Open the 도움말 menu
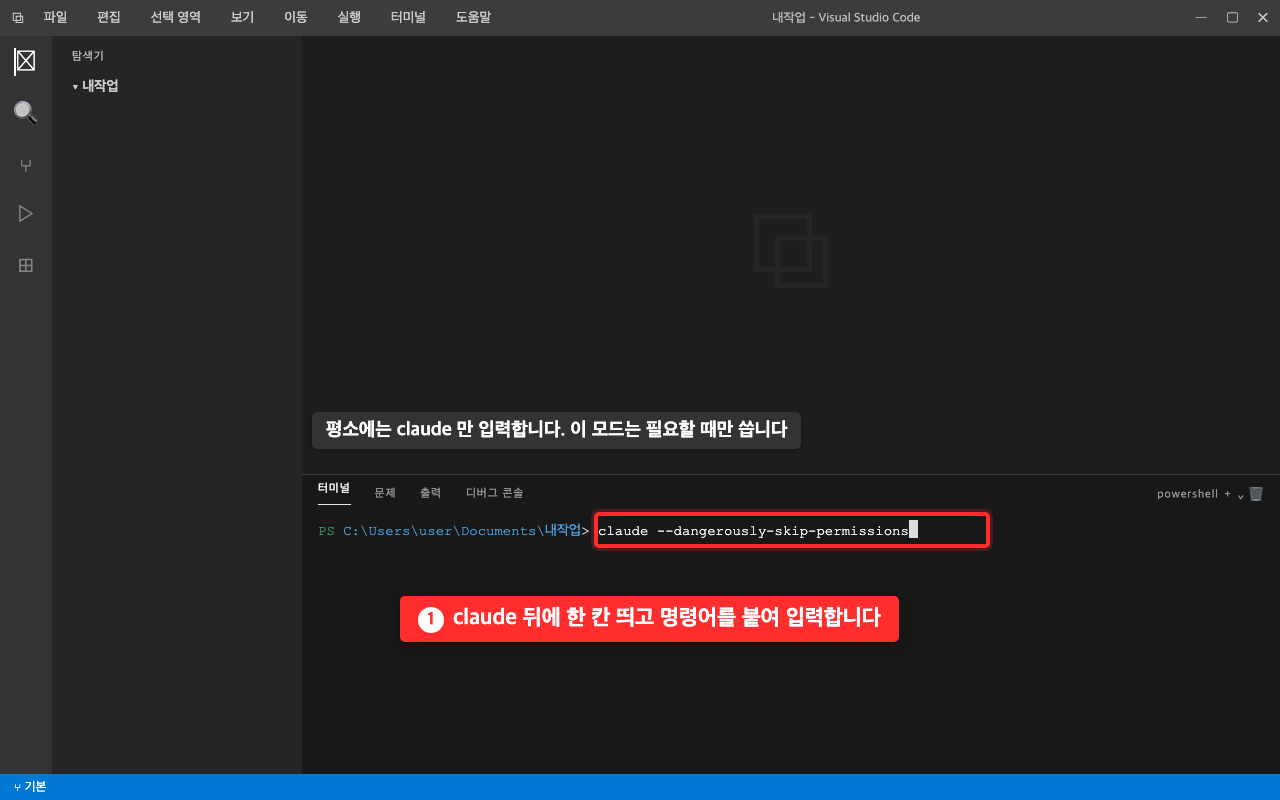The width and height of the screenshot is (1280, 800). (473, 17)
